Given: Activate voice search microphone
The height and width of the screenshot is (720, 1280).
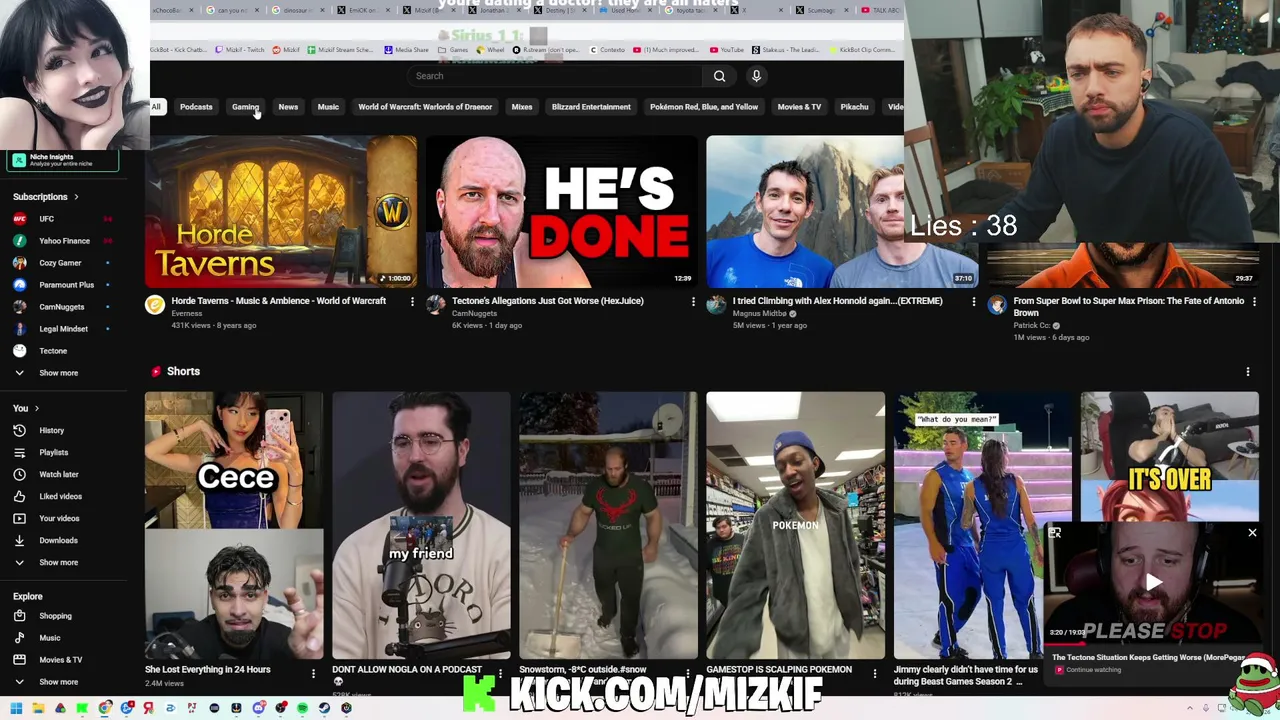Looking at the screenshot, I should click(756, 76).
